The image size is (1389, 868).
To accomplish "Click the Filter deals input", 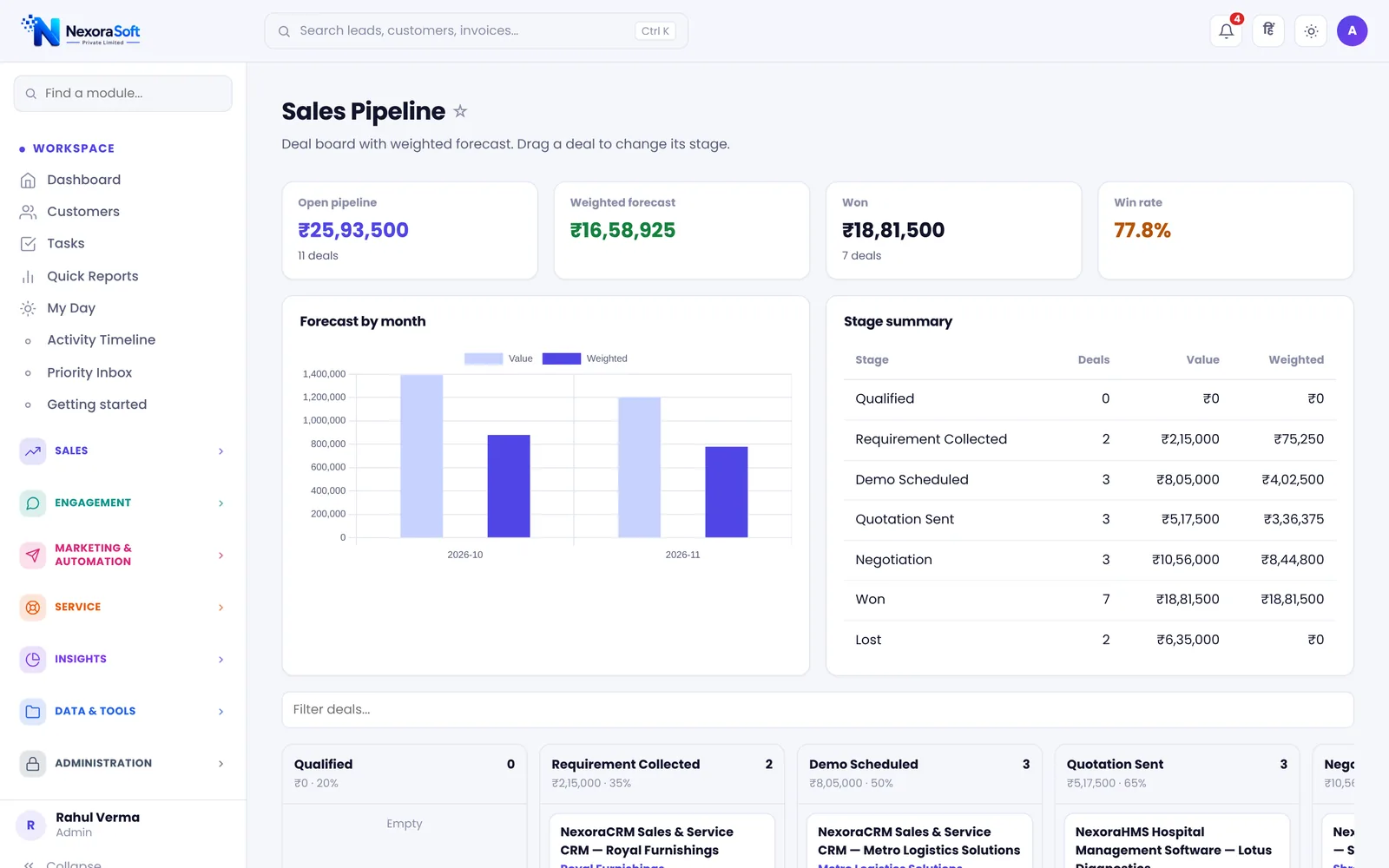I will tap(818, 710).
